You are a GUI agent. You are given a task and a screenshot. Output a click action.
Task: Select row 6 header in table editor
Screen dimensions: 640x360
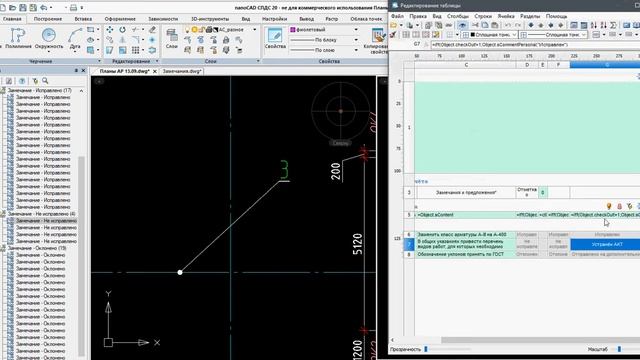tap(409, 235)
